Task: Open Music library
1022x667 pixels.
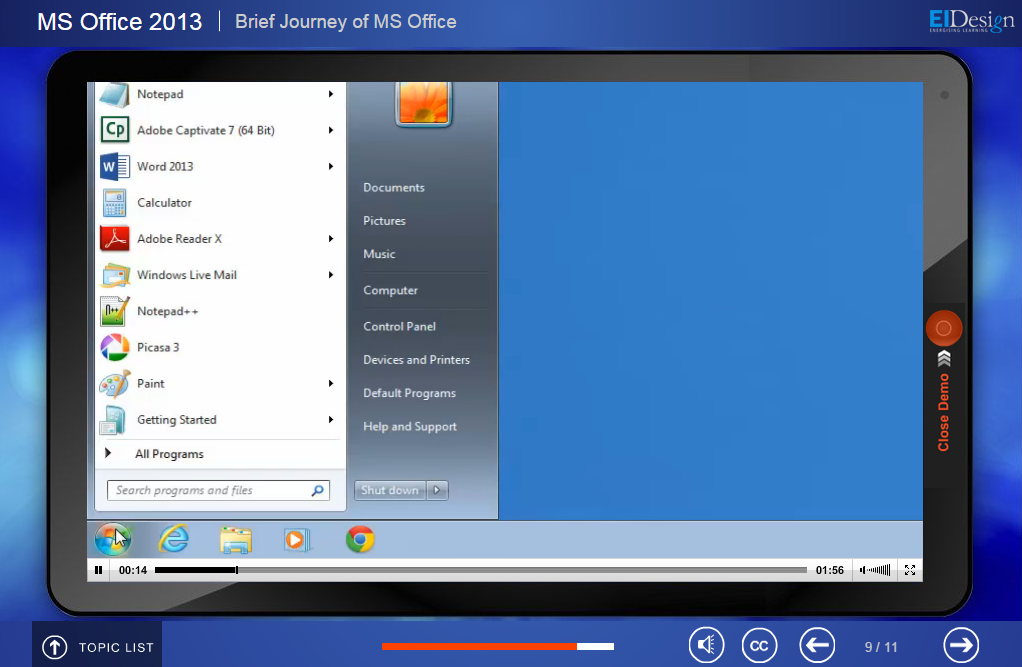Action: click(x=379, y=254)
